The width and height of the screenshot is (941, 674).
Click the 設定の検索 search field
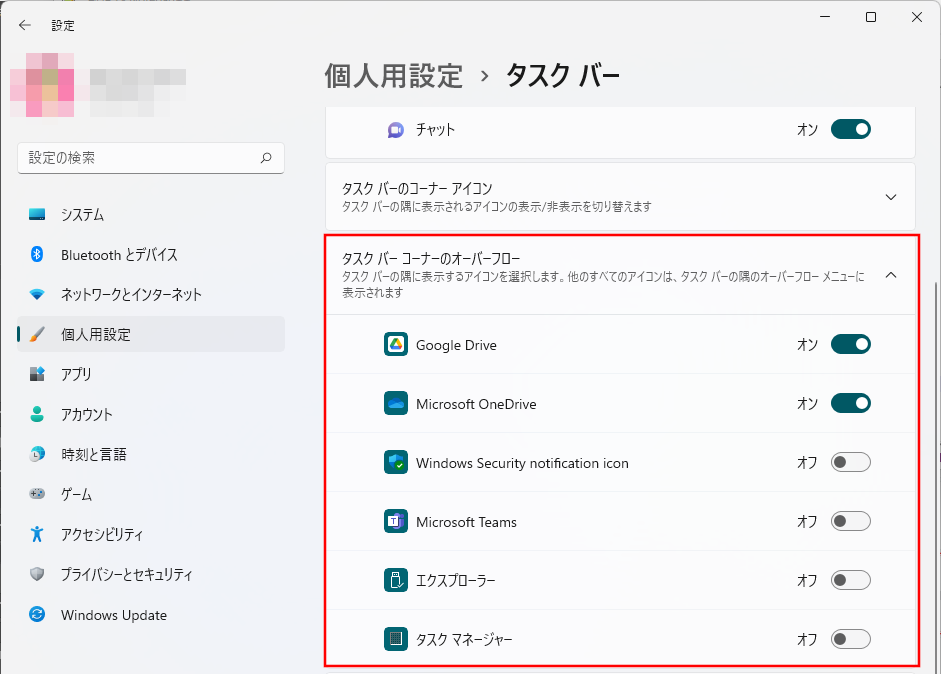click(140, 158)
